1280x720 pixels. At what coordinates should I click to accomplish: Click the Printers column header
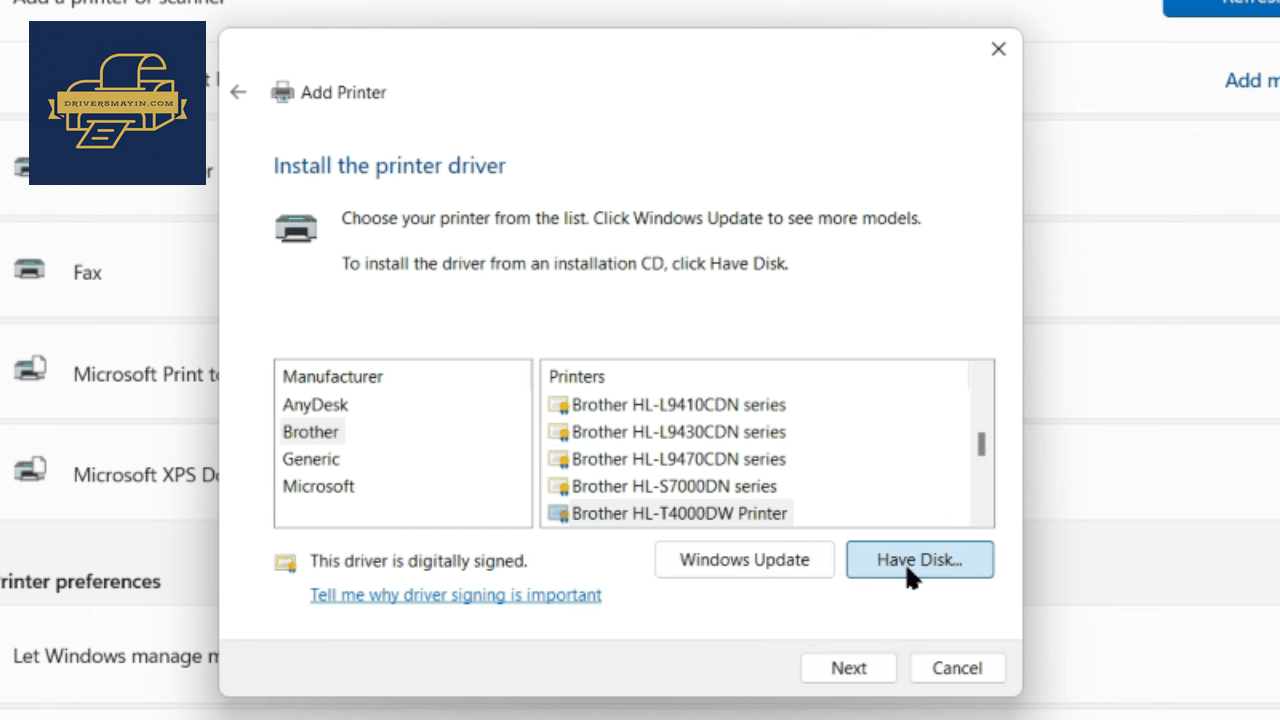pyautogui.click(x=577, y=377)
